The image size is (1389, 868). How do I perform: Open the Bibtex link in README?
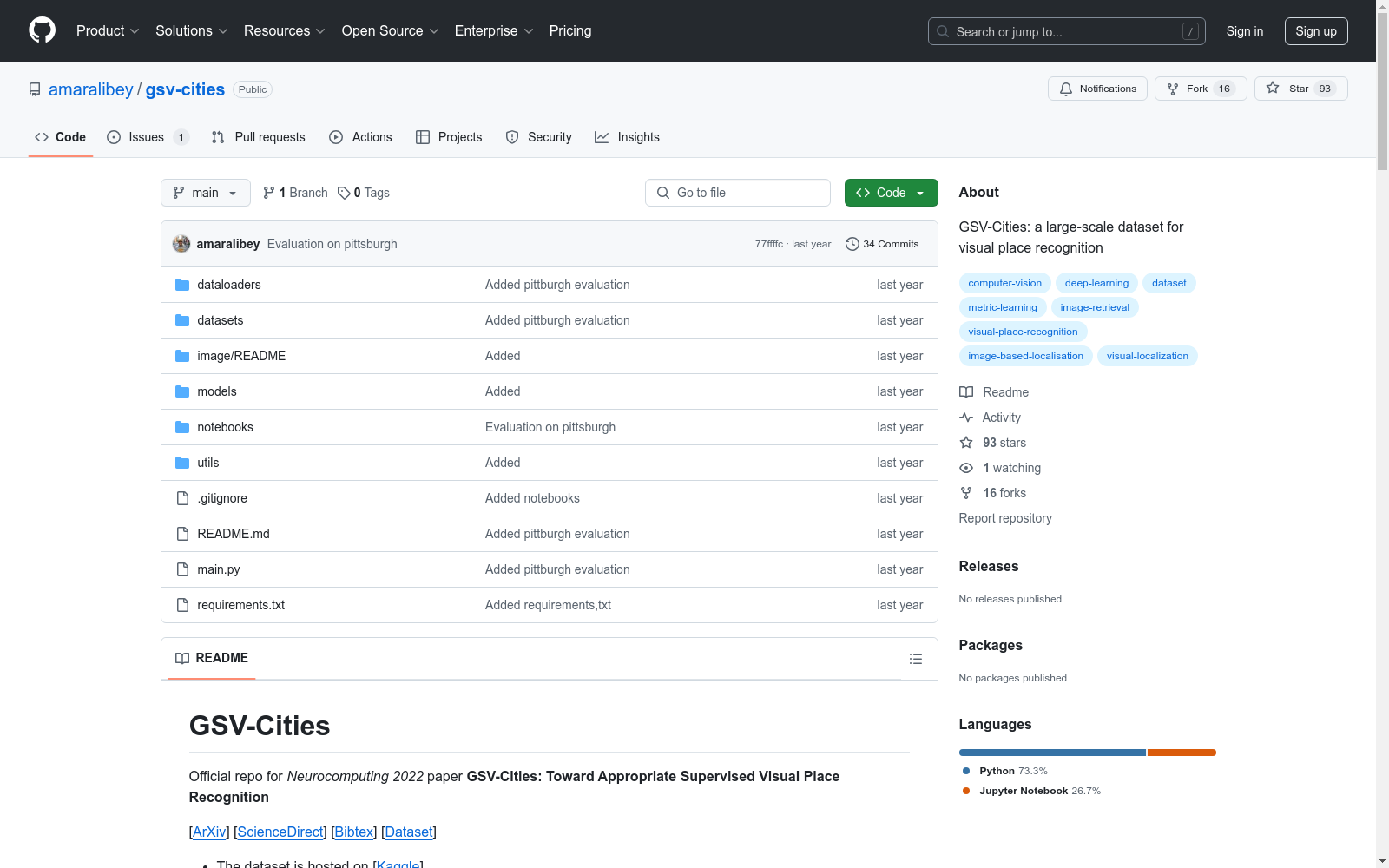[x=354, y=832]
